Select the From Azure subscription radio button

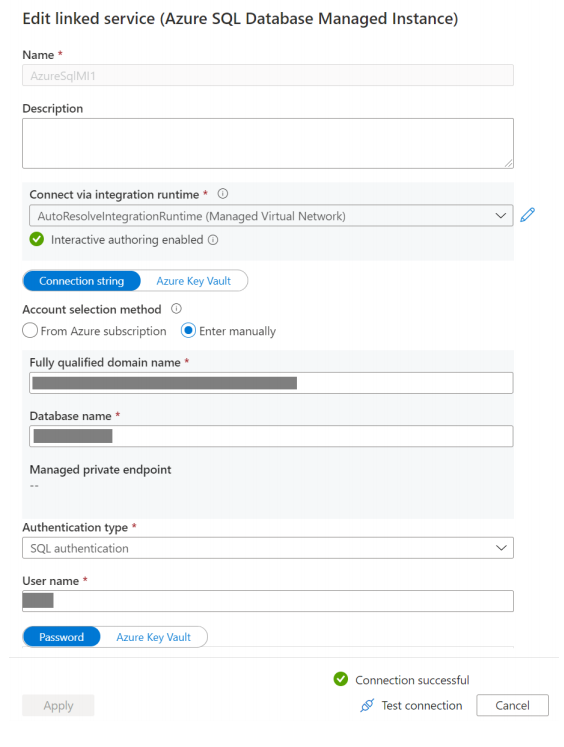coord(30,330)
